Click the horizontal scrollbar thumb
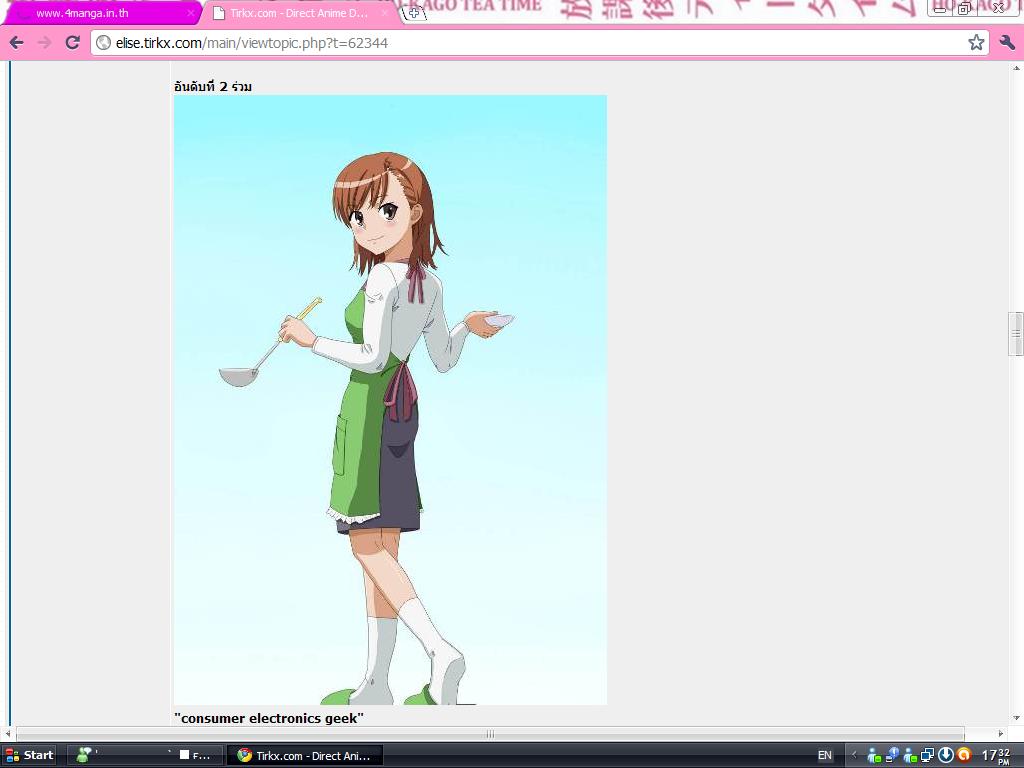The height and width of the screenshot is (768, 1024). click(x=490, y=734)
